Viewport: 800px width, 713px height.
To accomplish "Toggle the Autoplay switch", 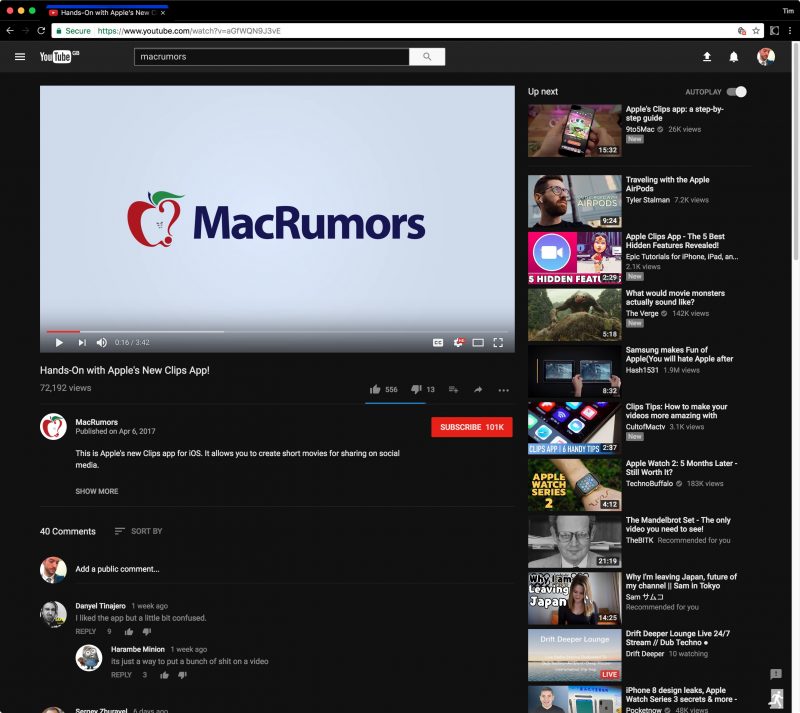I will click(737, 92).
